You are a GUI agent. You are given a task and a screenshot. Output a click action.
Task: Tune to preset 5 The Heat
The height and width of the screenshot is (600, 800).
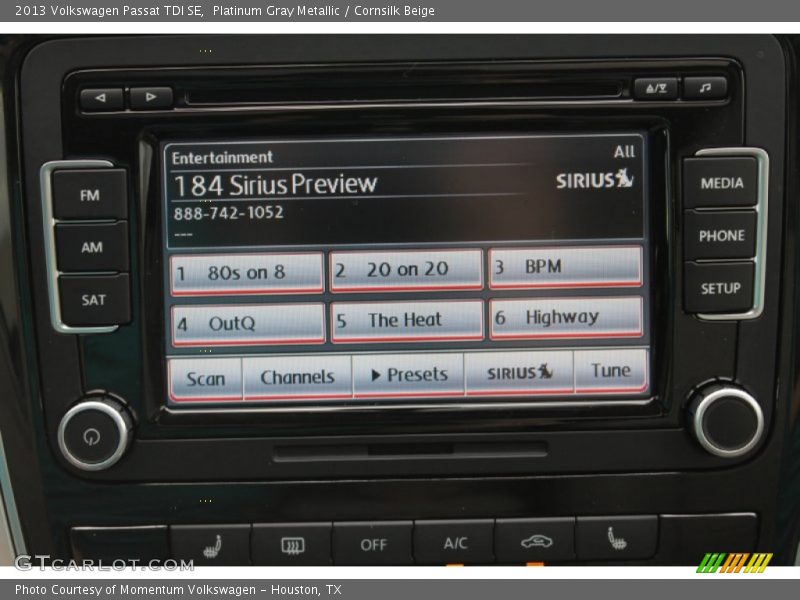point(407,320)
